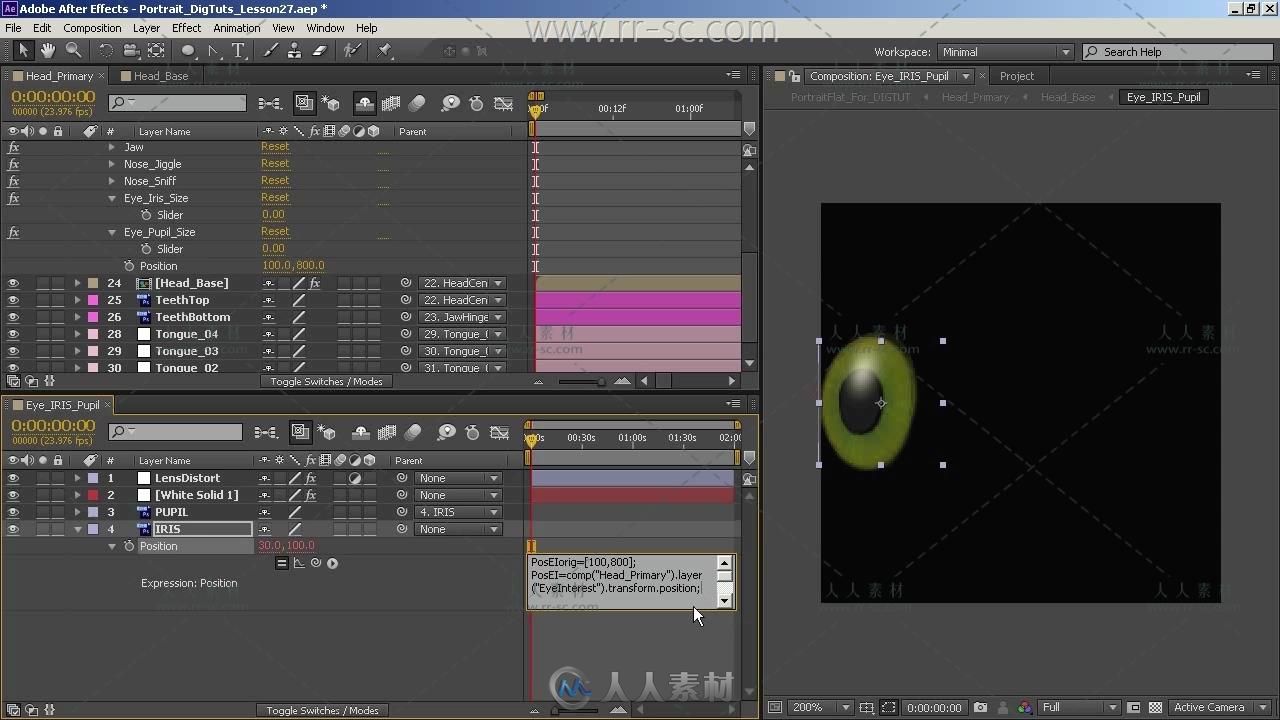Open the Effect menu
Image resolution: width=1280 pixels, height=720 pixels.
click(186, 28)
